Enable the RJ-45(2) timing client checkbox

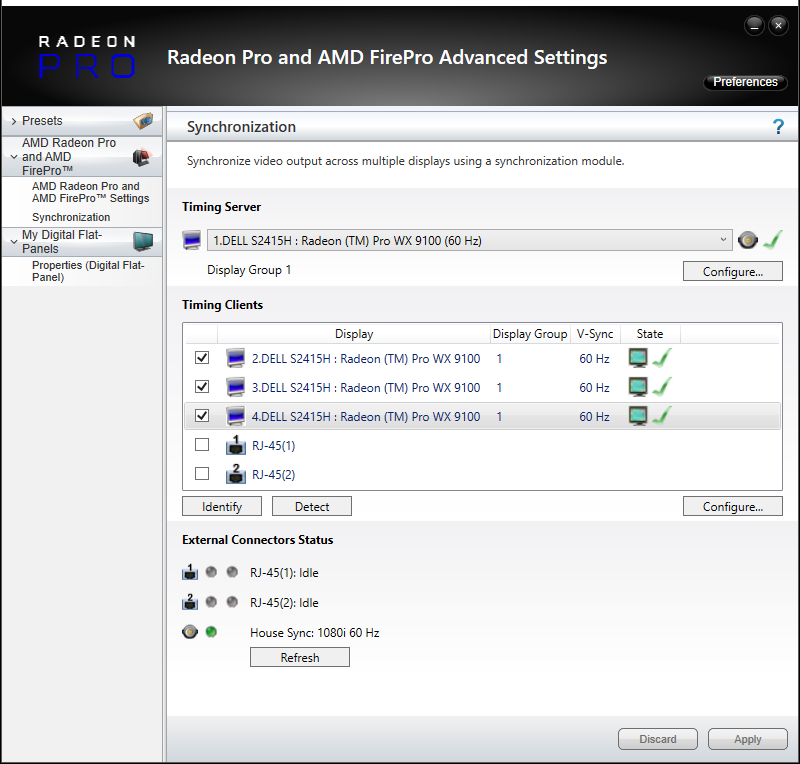[x=202, y=474]
